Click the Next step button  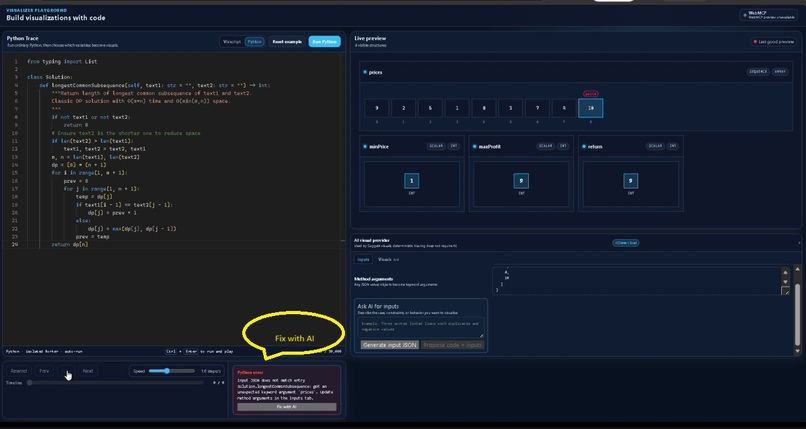(x=88, y=371)
